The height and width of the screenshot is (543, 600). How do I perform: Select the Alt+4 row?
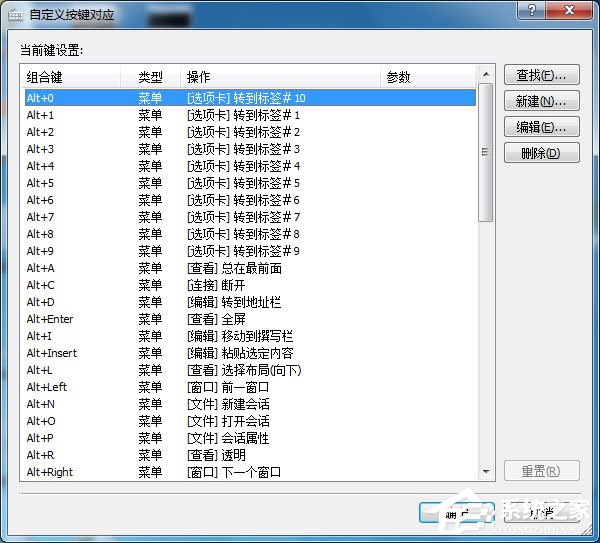pos(250,166)
